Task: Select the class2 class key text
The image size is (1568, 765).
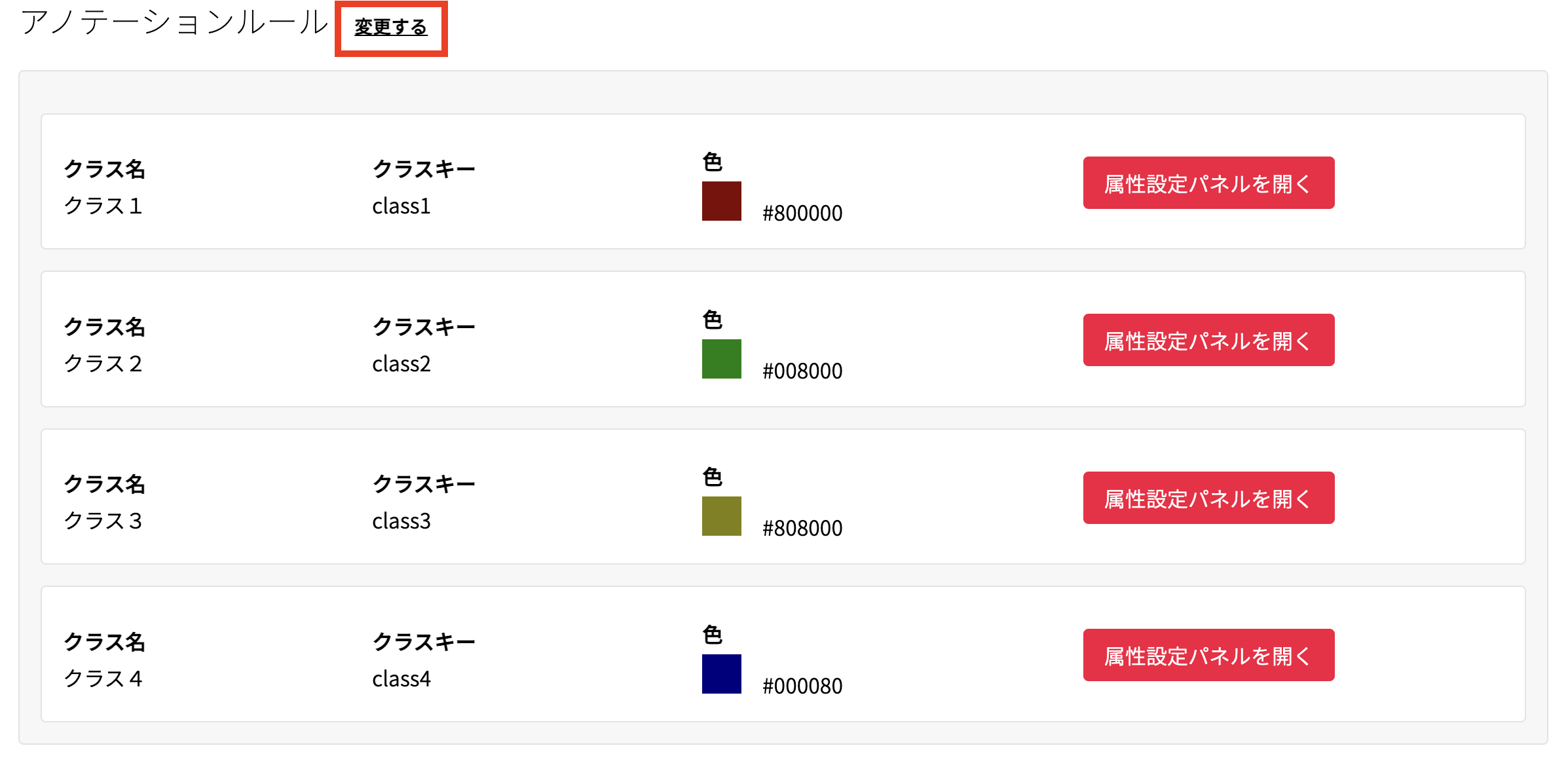Action: [x=401, y=364]
